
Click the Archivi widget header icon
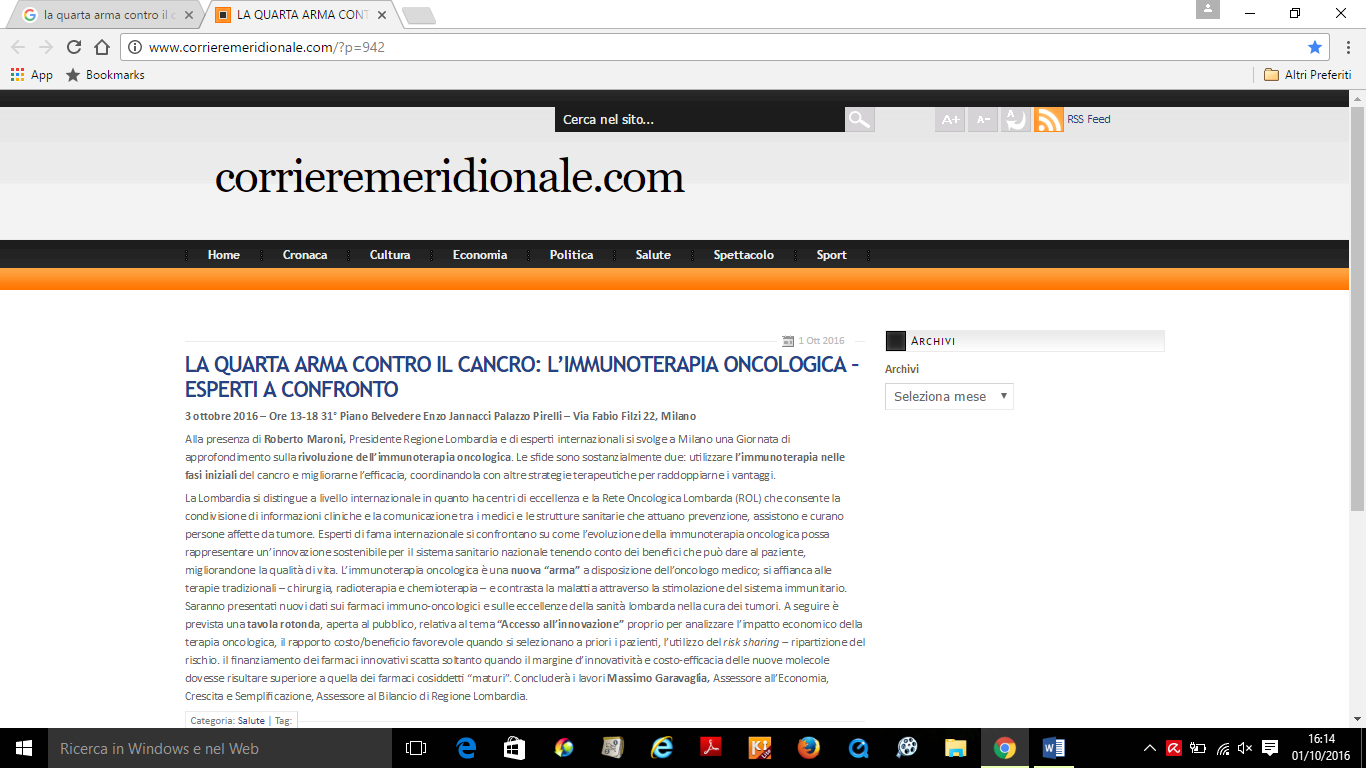[896, 341]
